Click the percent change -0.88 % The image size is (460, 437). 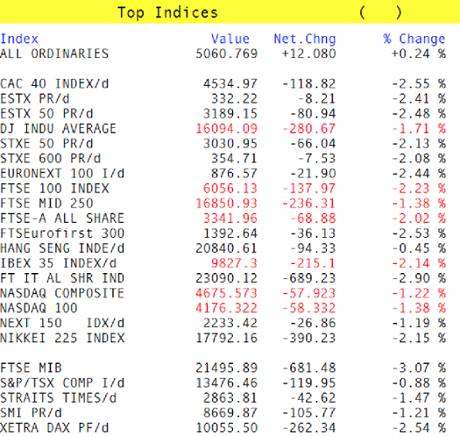419,383
